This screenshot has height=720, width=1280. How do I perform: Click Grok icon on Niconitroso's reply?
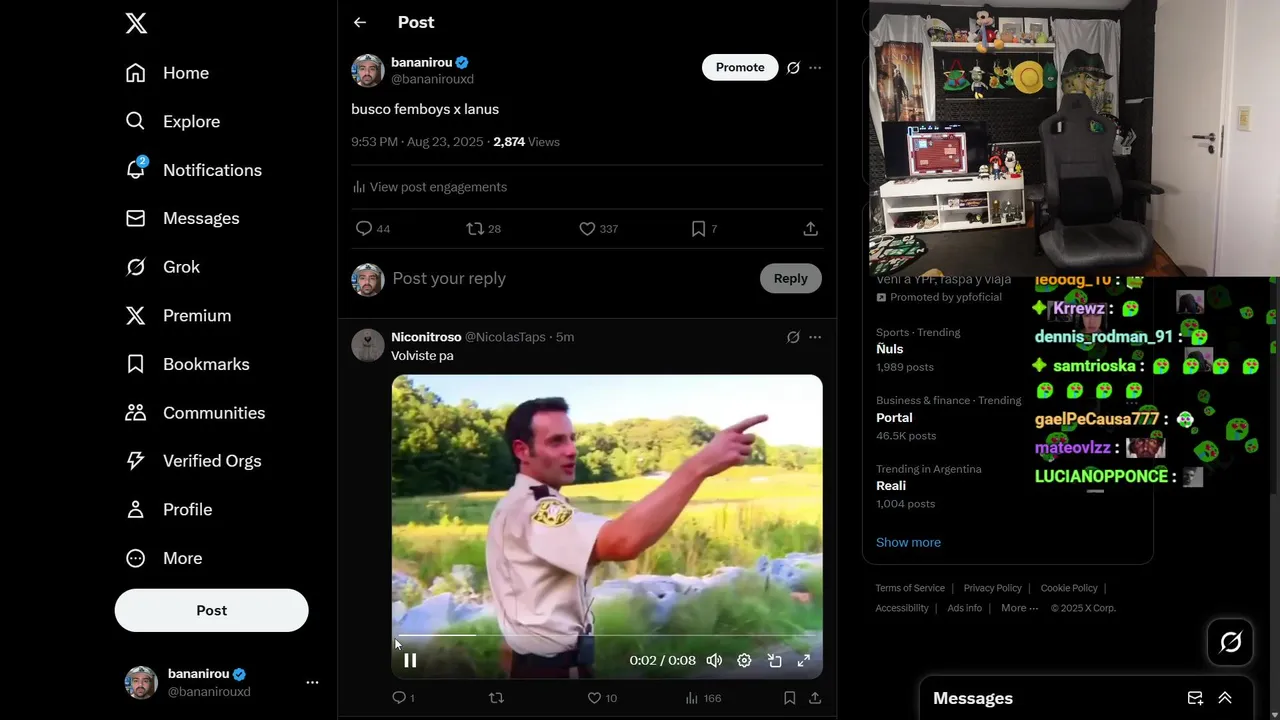pos(793,337)
